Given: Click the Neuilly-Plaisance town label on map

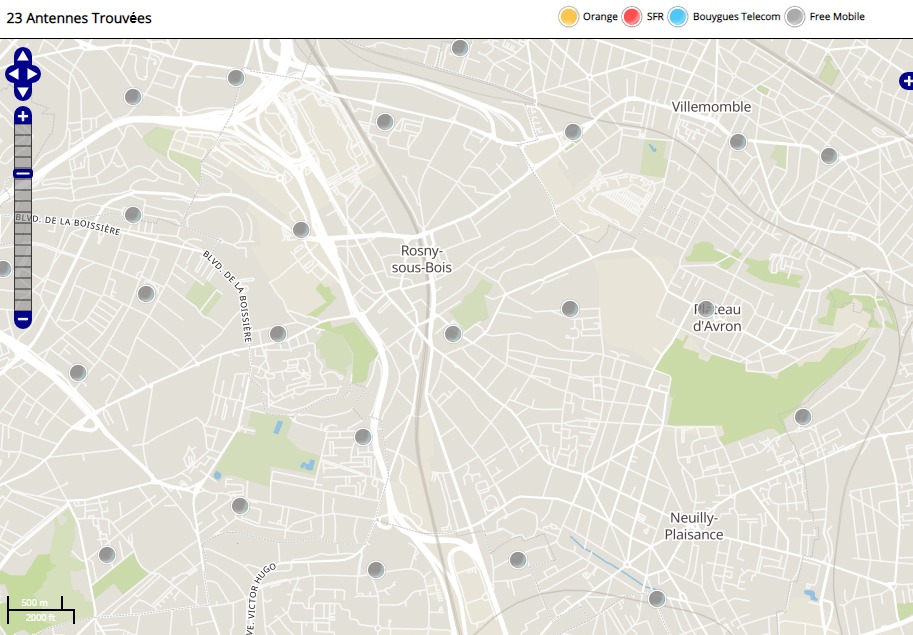Looking at the screenshot, I should click(x=694, y=526).
